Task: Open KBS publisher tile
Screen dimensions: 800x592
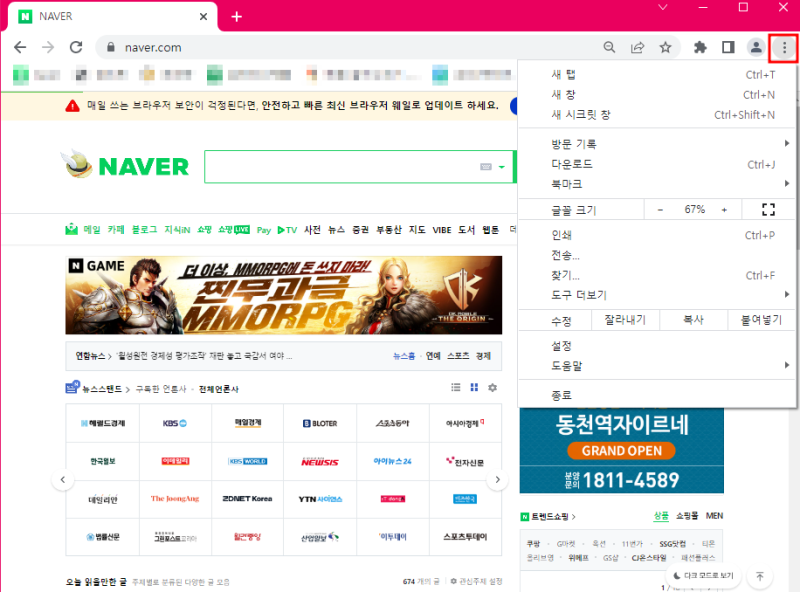Action: 175,423
